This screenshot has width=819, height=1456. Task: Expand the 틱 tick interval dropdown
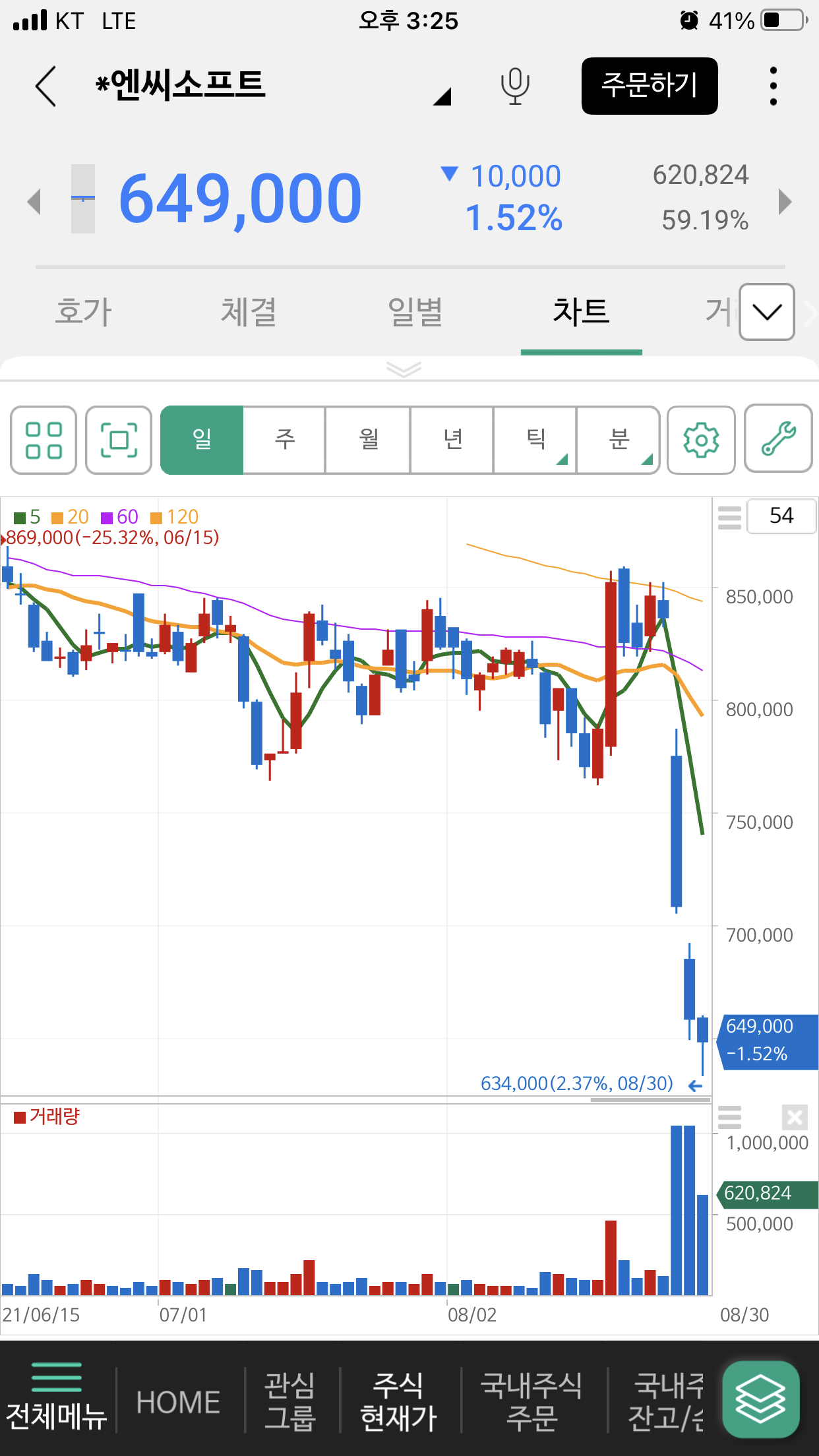point(535,440)
